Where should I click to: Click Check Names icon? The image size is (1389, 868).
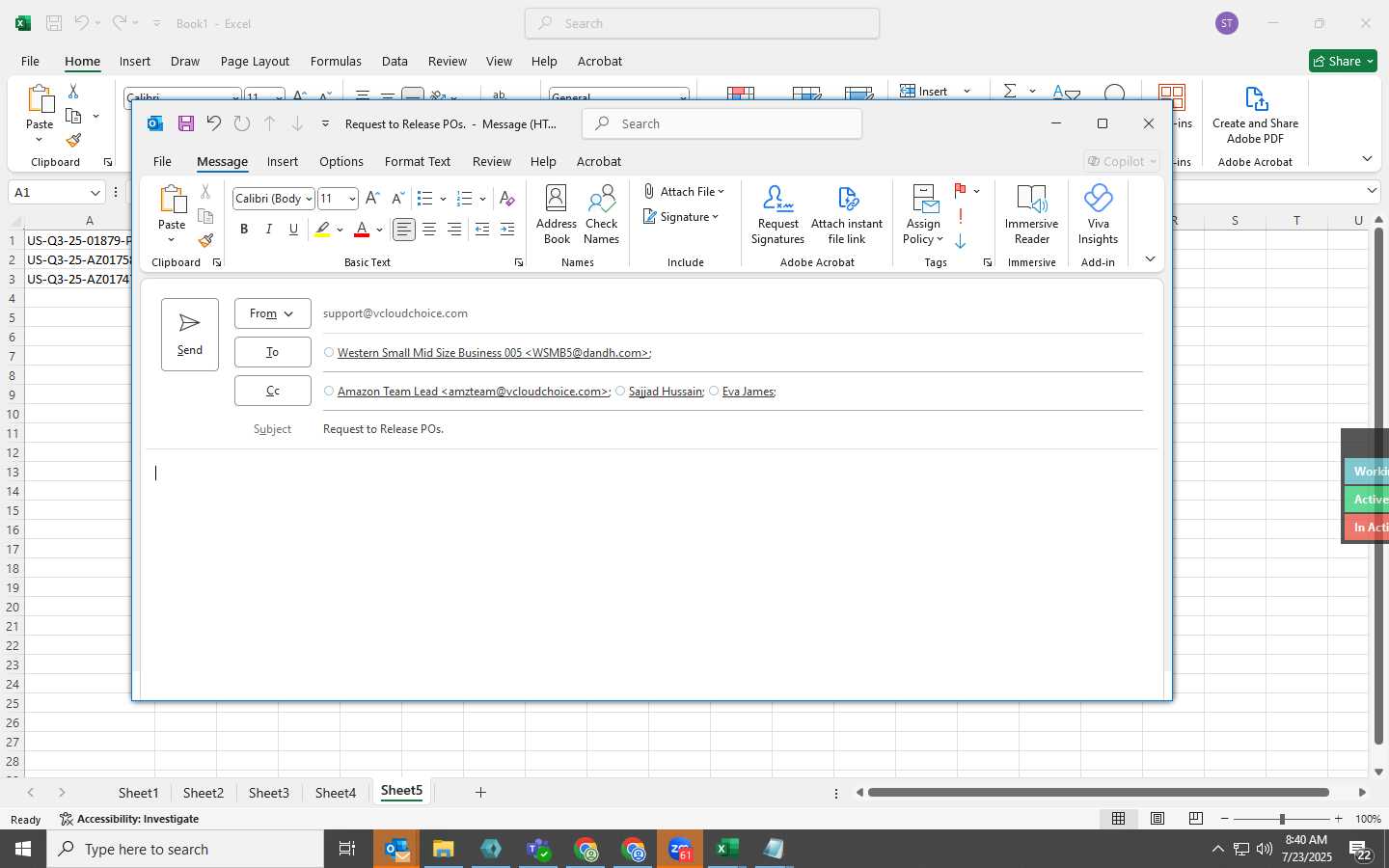[601, 215]
